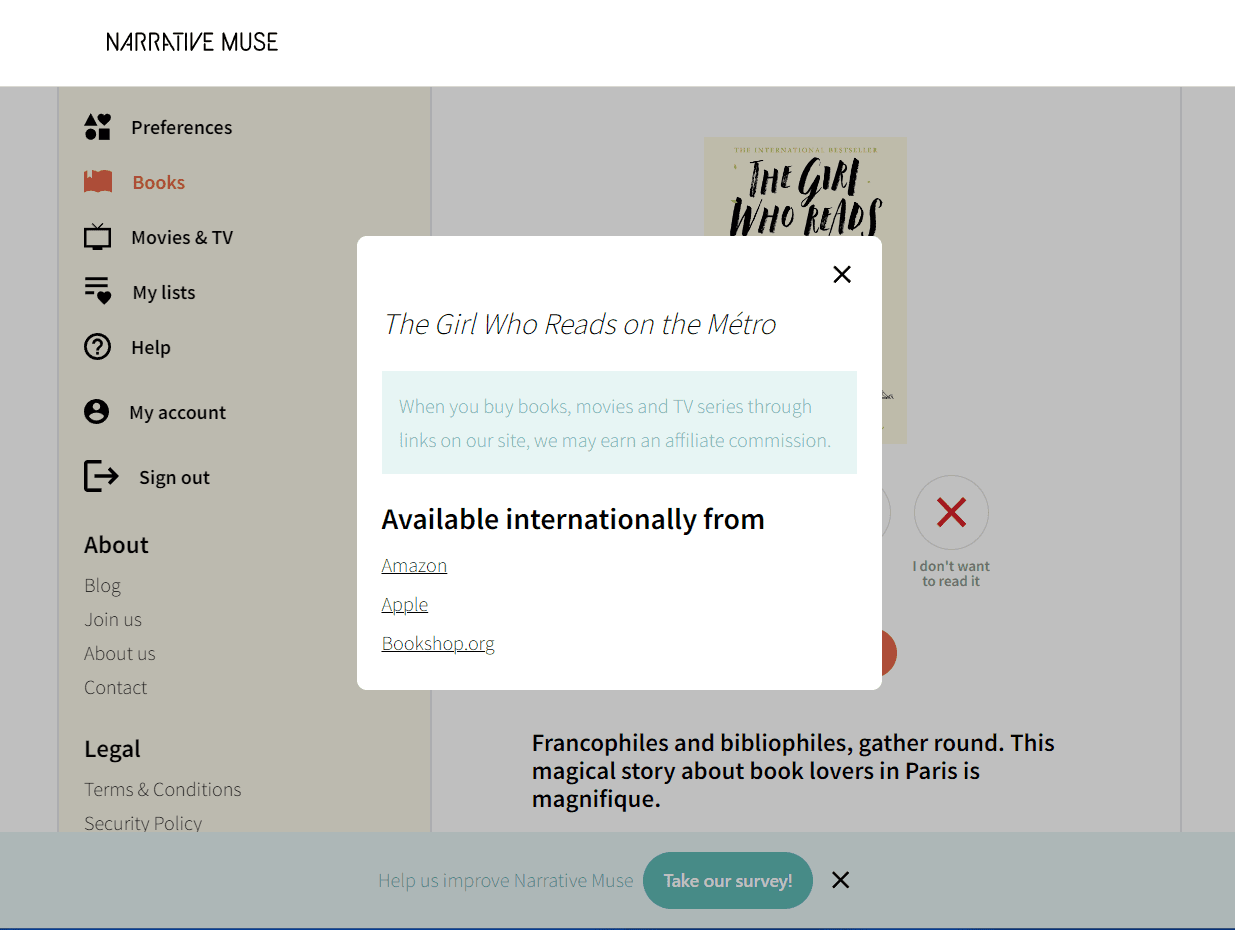Screen dimensions: 1235x930
Task: Click the Help question mark icon
Action: [x=97, y=347]
